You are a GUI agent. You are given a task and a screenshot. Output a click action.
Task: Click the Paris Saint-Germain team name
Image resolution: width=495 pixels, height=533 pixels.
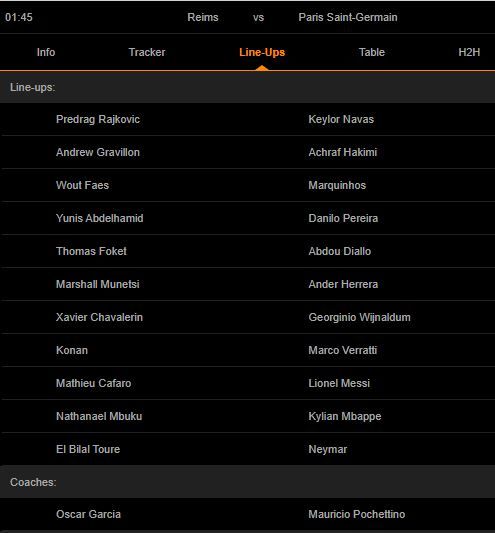pos(348,17)
